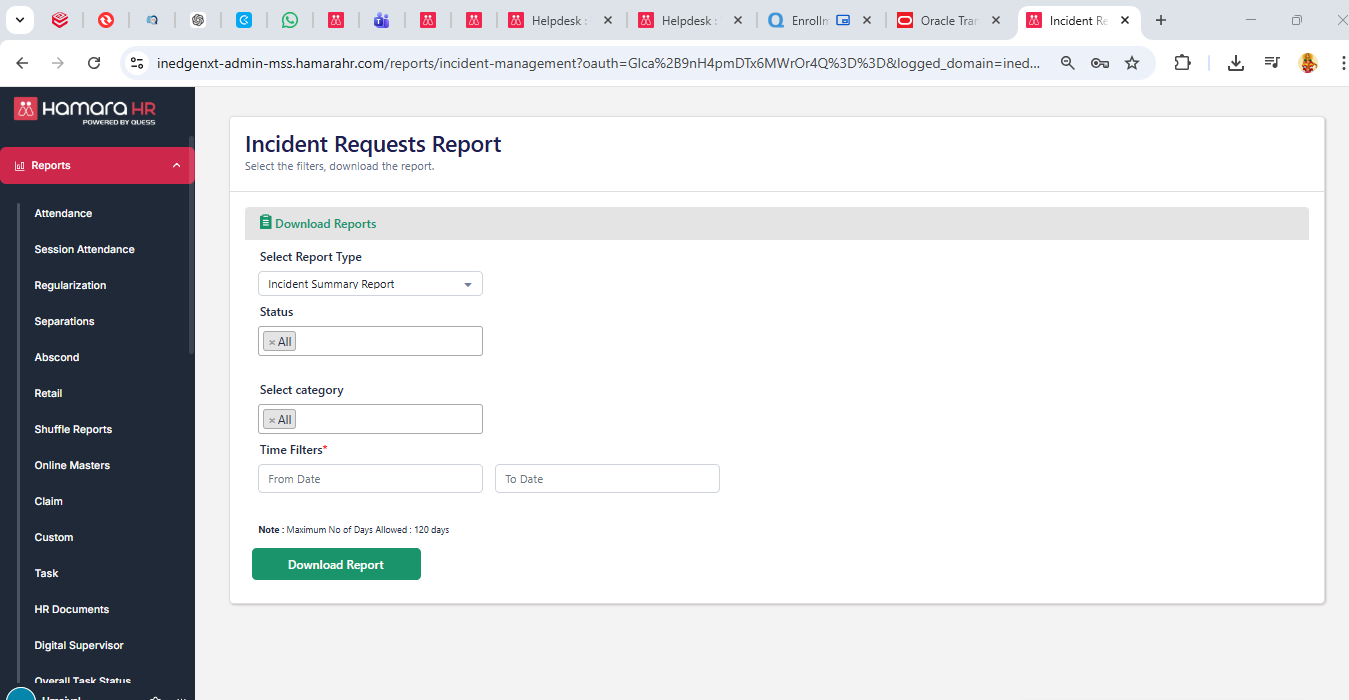Screen dimensions: 1349x700
Task: Open the Chrome profile avatar
Action: (1308, 63)
